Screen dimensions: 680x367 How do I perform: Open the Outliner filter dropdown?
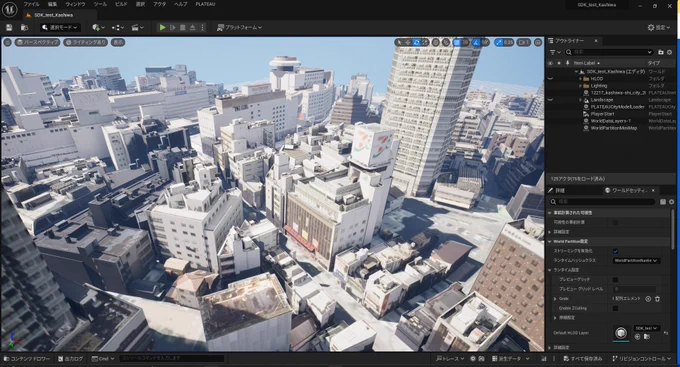(x=555, y=52)
